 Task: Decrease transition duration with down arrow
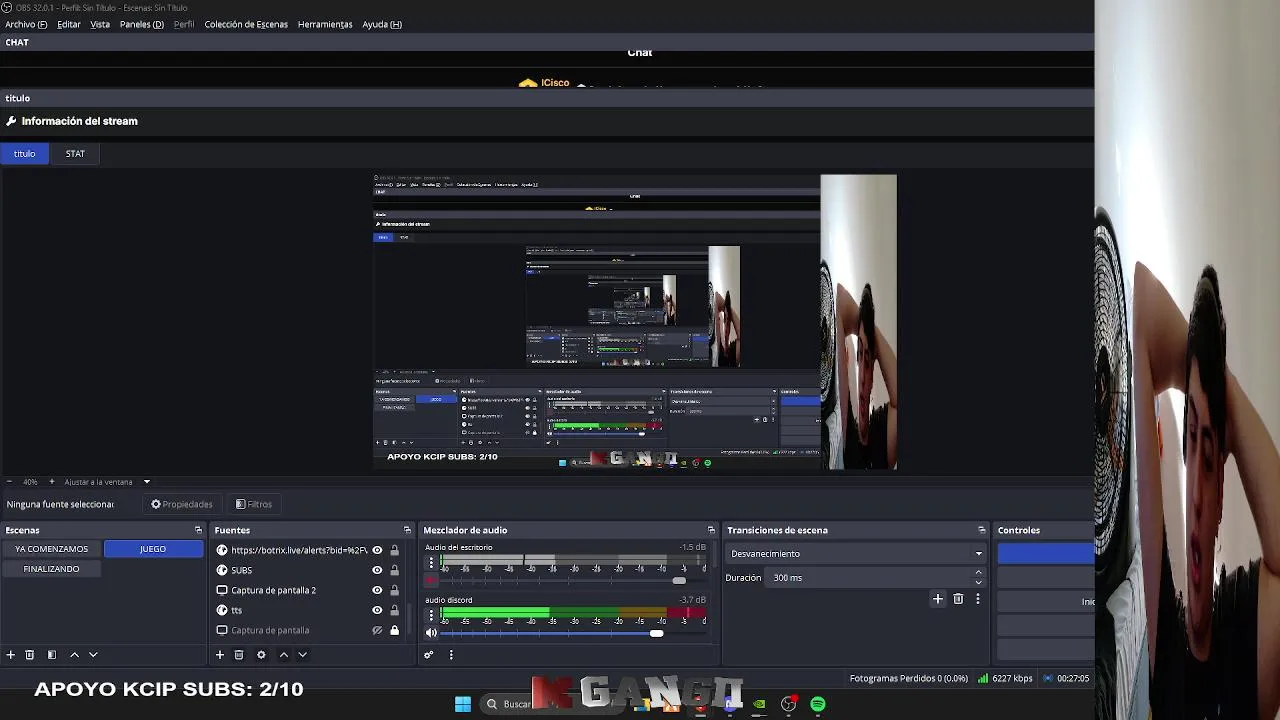coord(978,582)
